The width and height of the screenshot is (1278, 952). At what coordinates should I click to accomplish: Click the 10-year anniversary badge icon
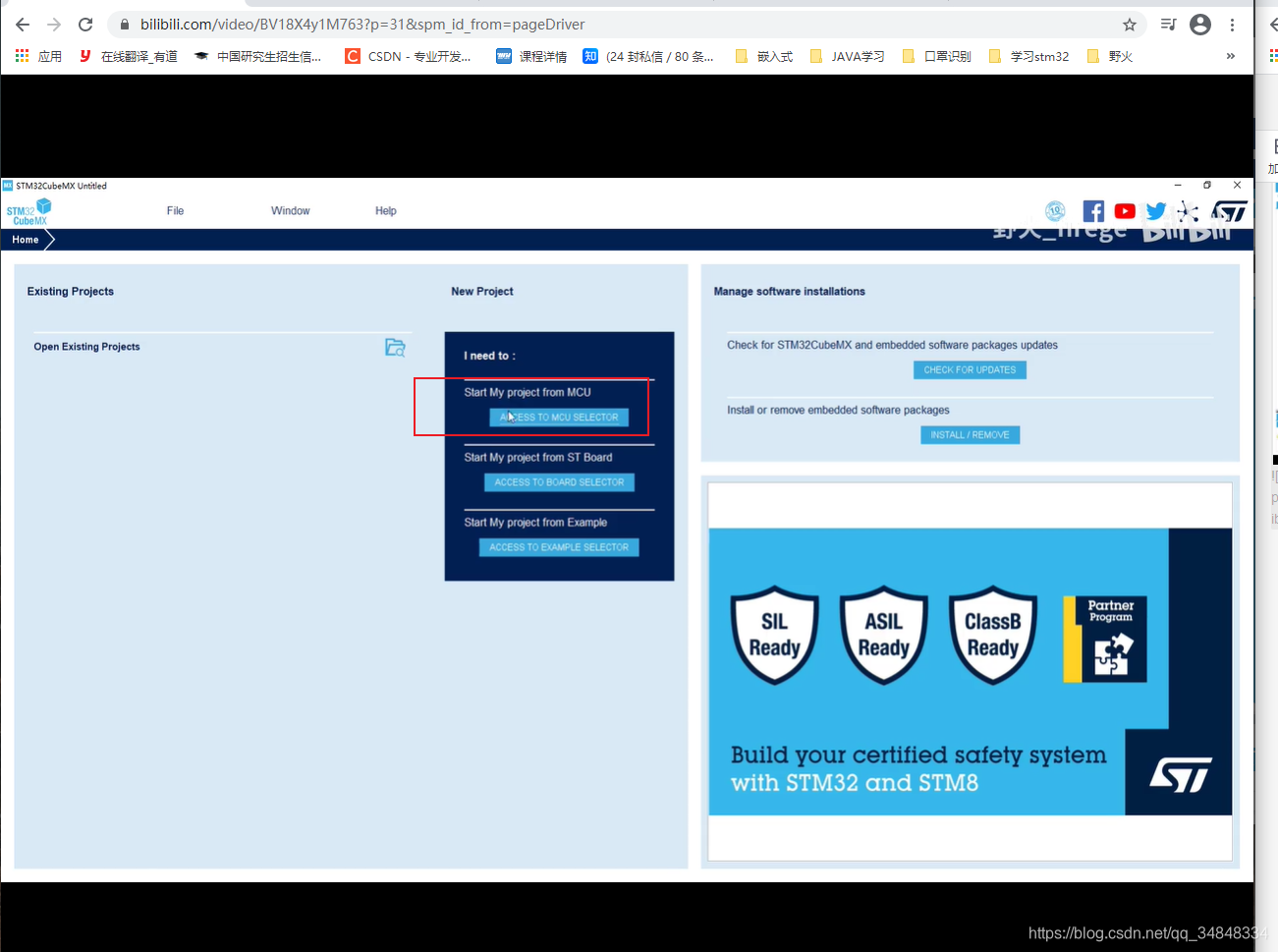coord(1055,210)
